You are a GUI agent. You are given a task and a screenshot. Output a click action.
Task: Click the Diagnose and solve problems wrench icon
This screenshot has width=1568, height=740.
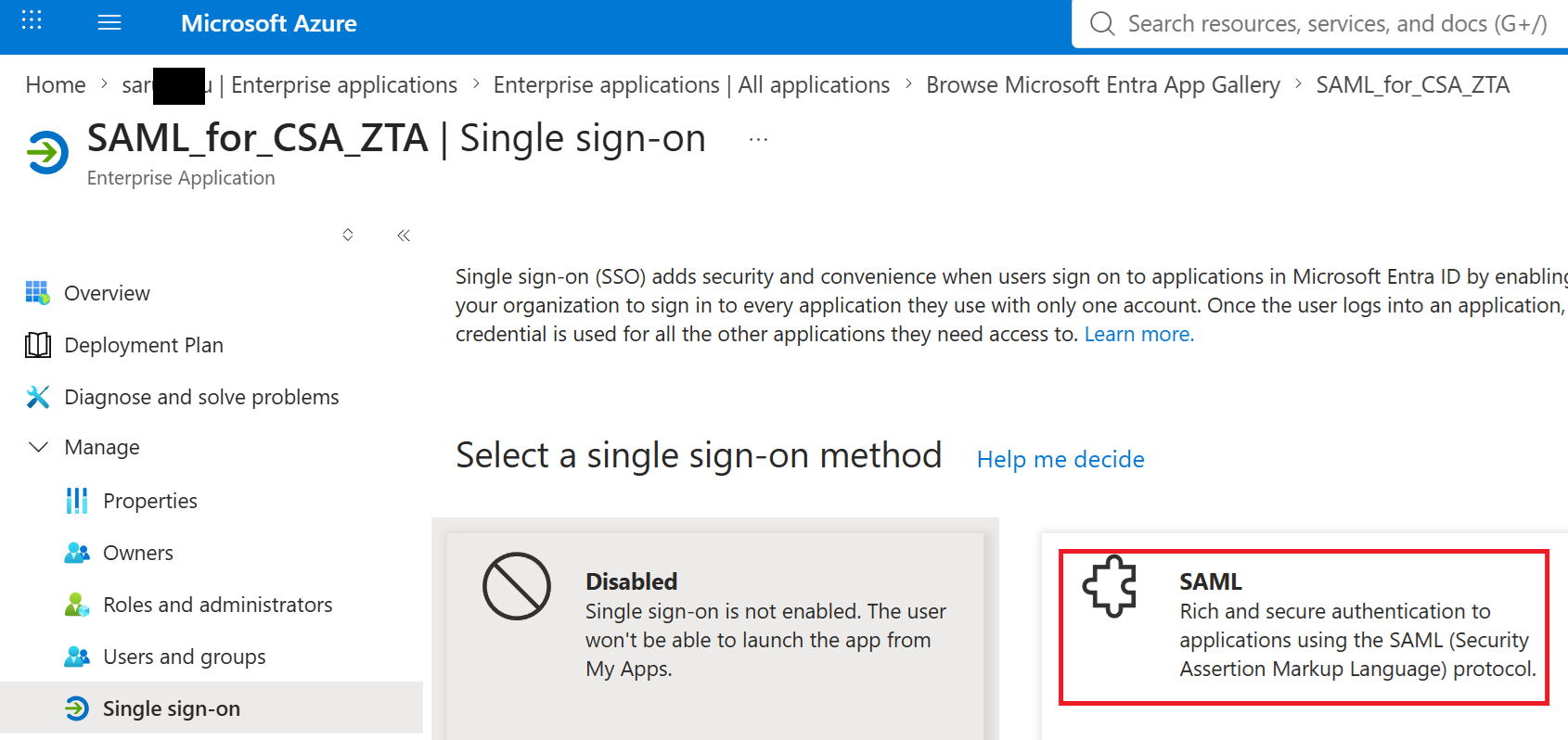point(38,397)
